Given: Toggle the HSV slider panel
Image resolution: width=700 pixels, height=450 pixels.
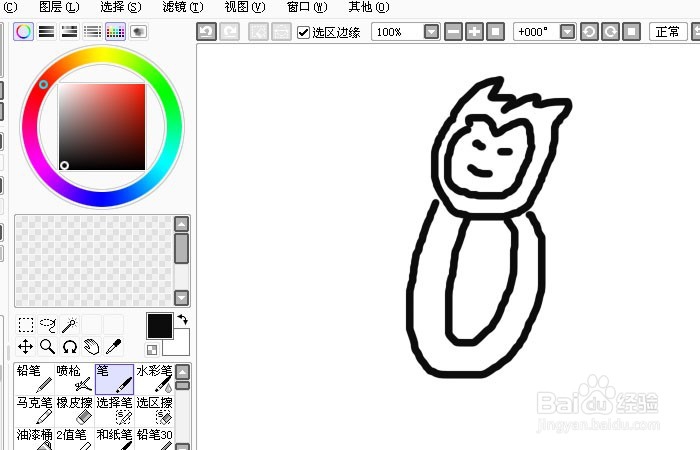Looking at the screenshot, I should point(69,32).
